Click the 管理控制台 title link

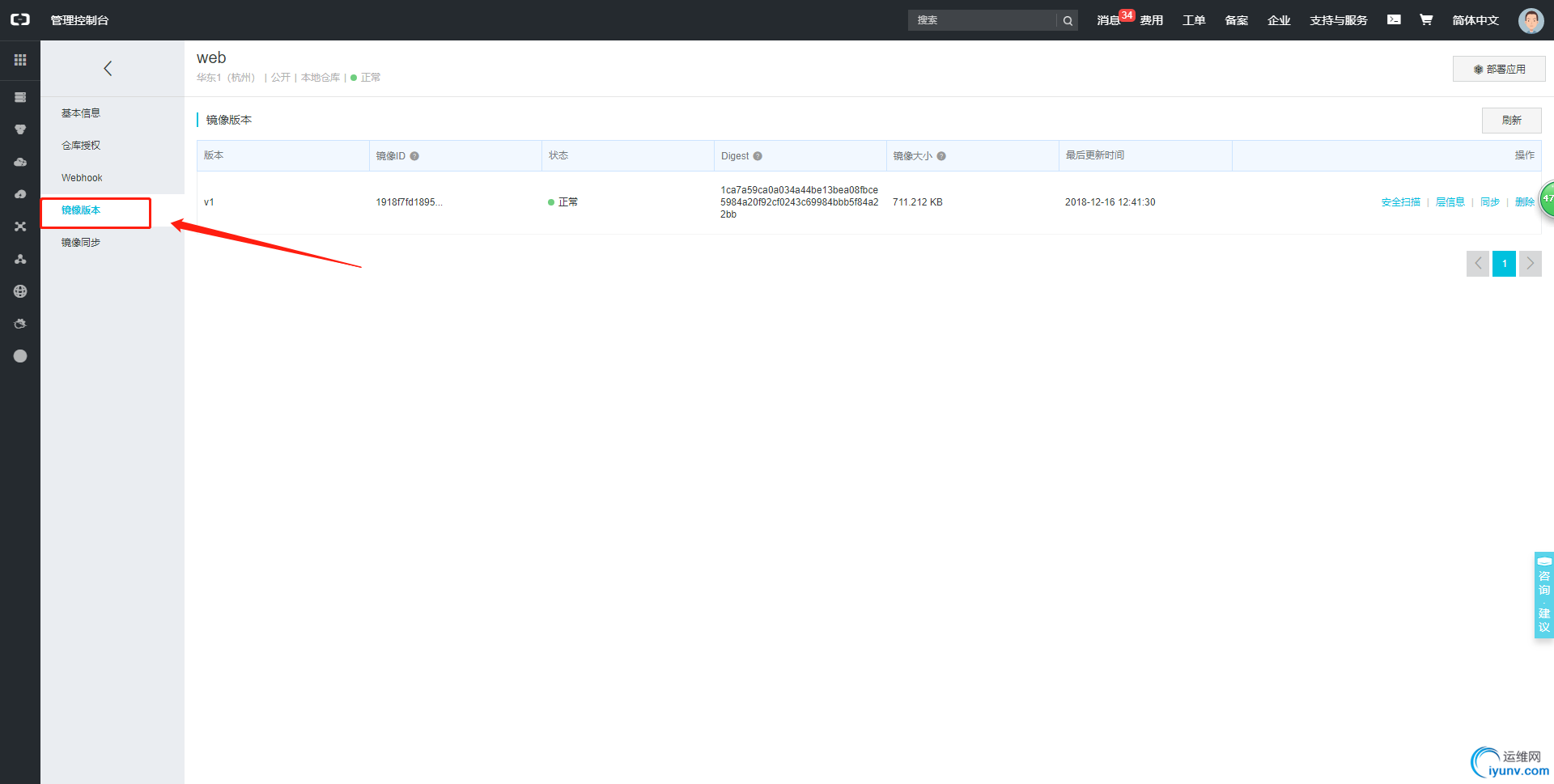79,20
